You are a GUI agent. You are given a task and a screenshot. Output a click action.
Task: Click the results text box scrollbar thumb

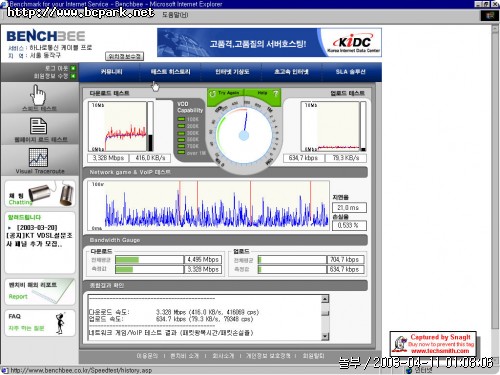325,313
